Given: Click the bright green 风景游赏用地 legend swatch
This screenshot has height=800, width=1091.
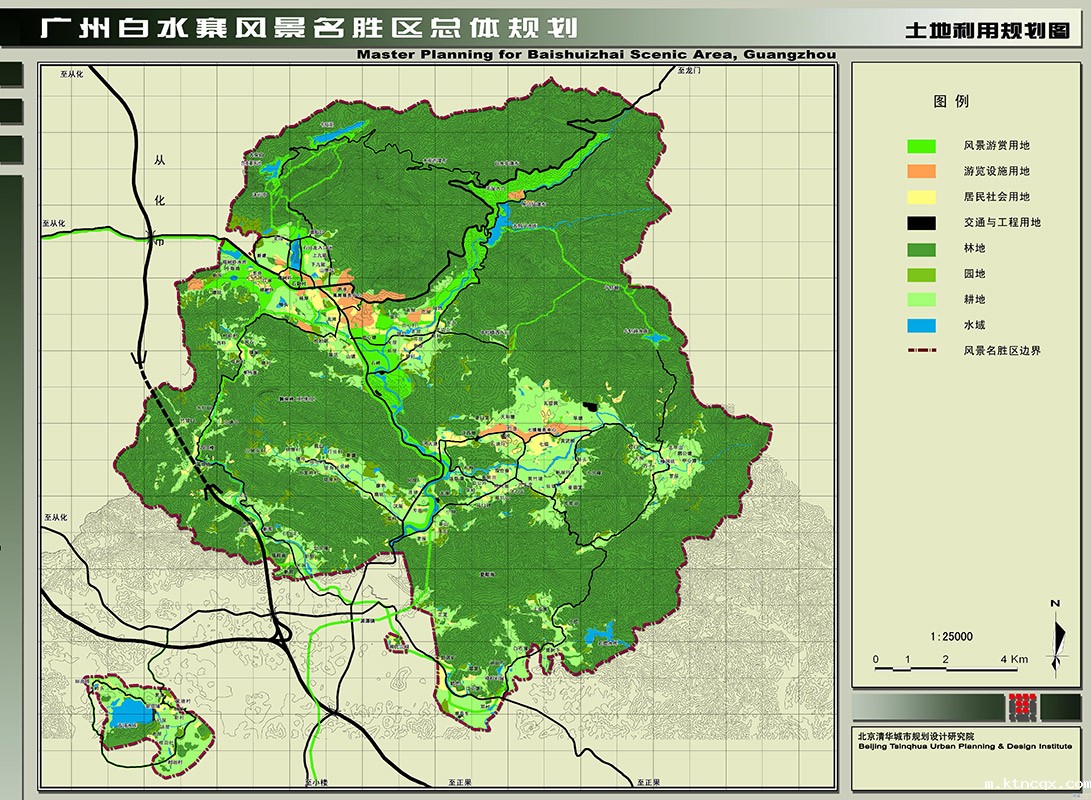Looking at the screenshot, I should pos(921,146).
